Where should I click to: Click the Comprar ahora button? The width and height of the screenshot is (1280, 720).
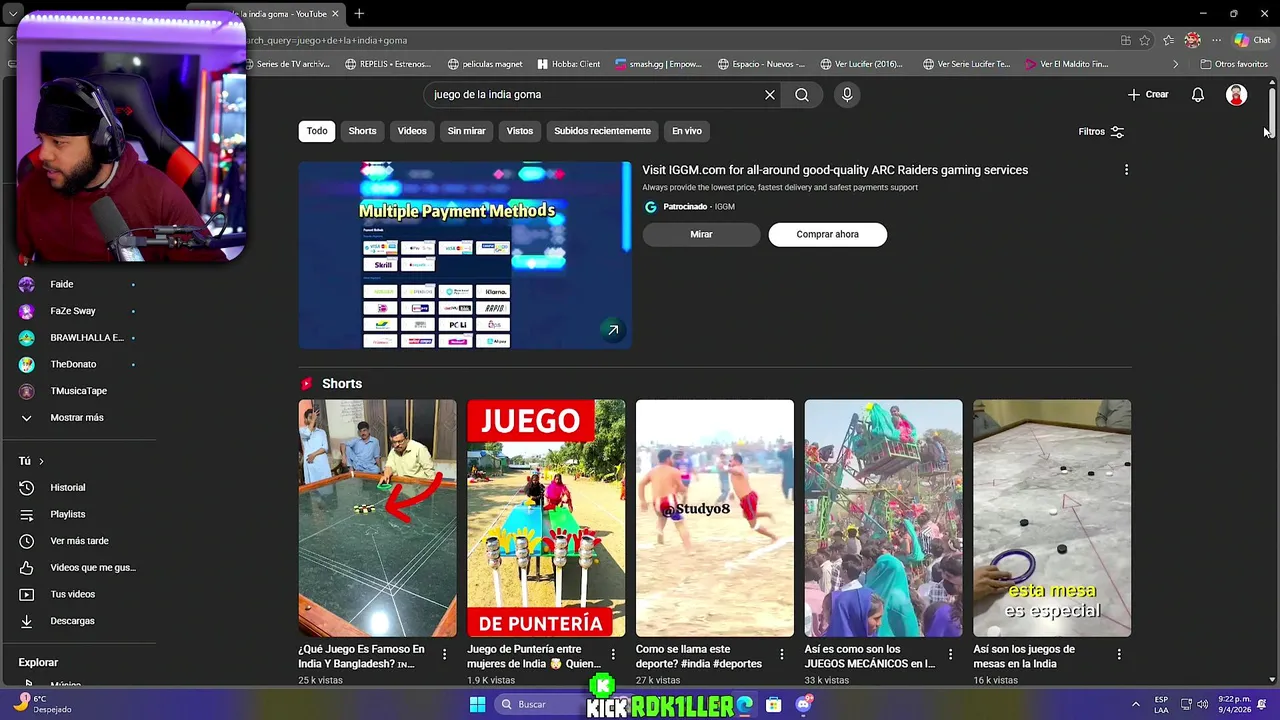[827, 234]
